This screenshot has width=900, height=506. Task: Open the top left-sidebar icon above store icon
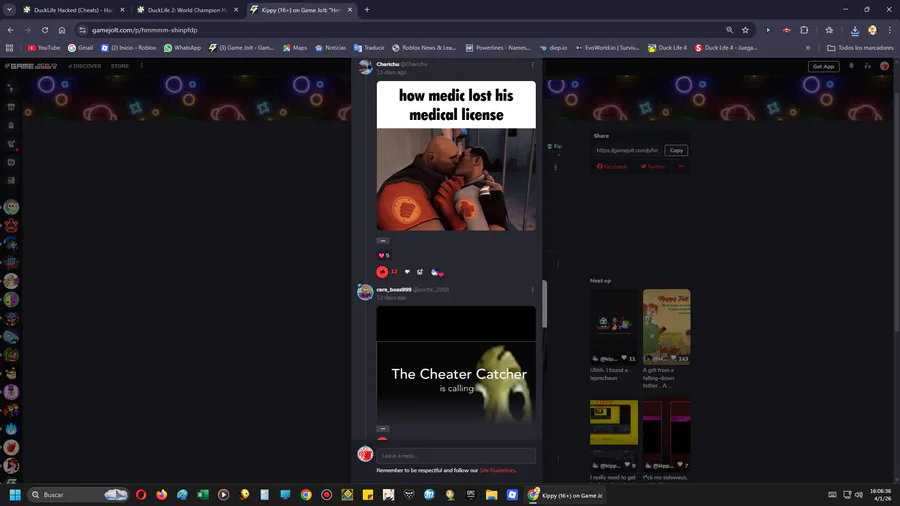coord(11,88)
